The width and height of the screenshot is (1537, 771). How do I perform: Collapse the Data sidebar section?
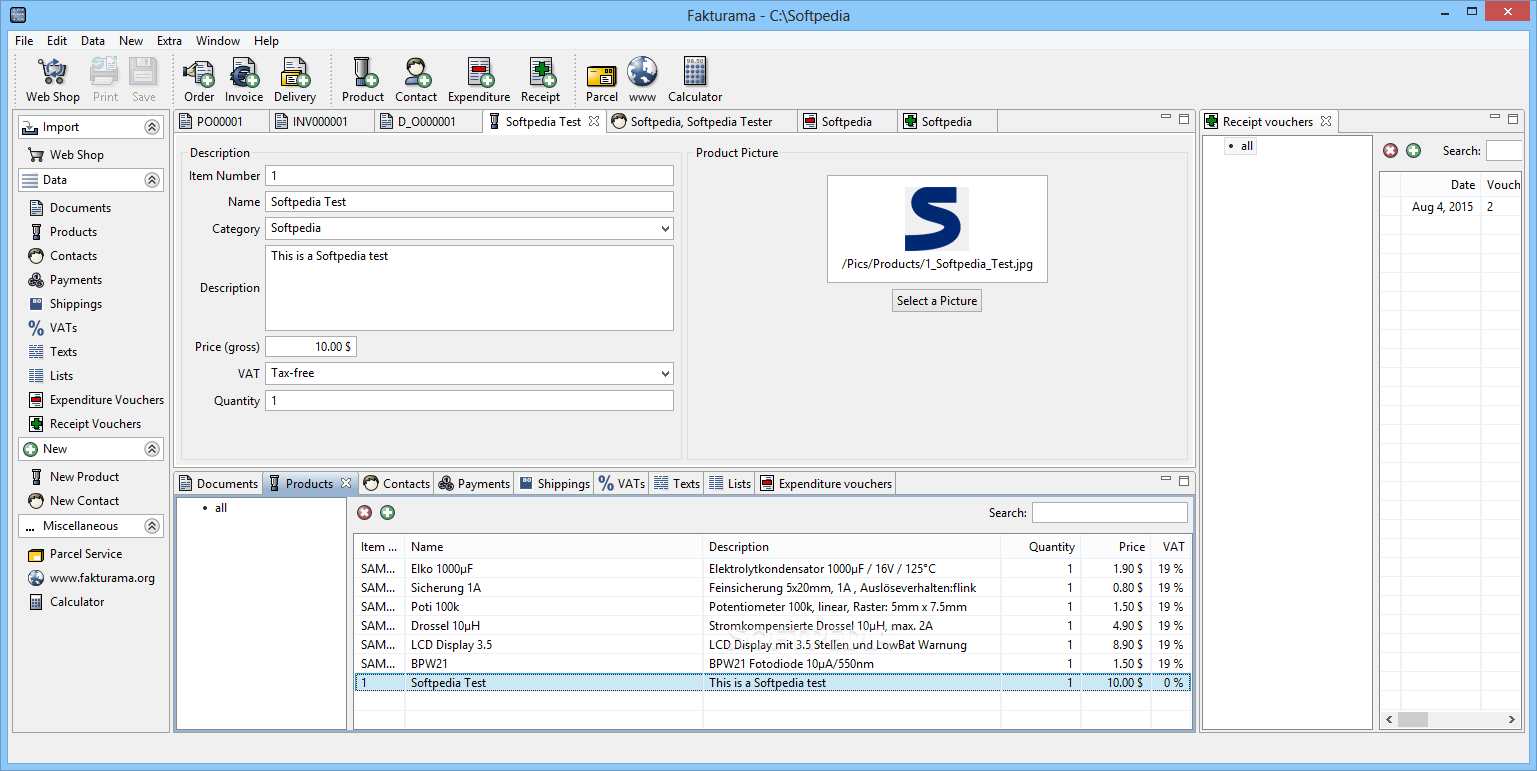click(x=152, y=180)
